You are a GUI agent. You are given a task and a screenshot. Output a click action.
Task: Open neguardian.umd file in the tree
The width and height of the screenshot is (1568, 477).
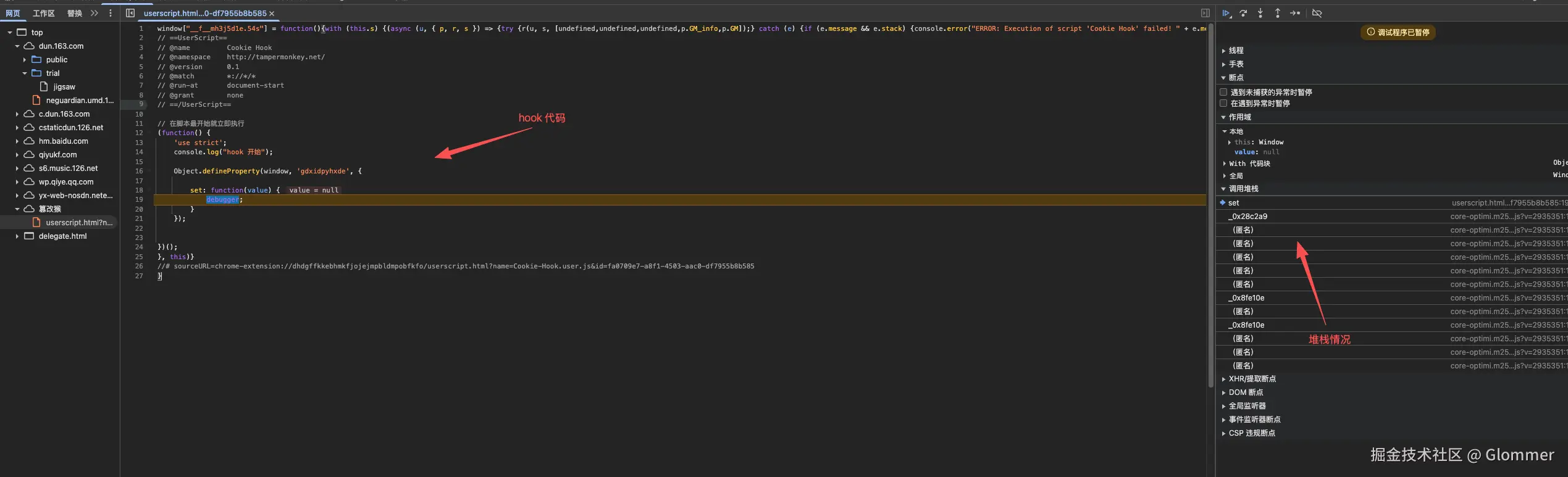point(80,100)
